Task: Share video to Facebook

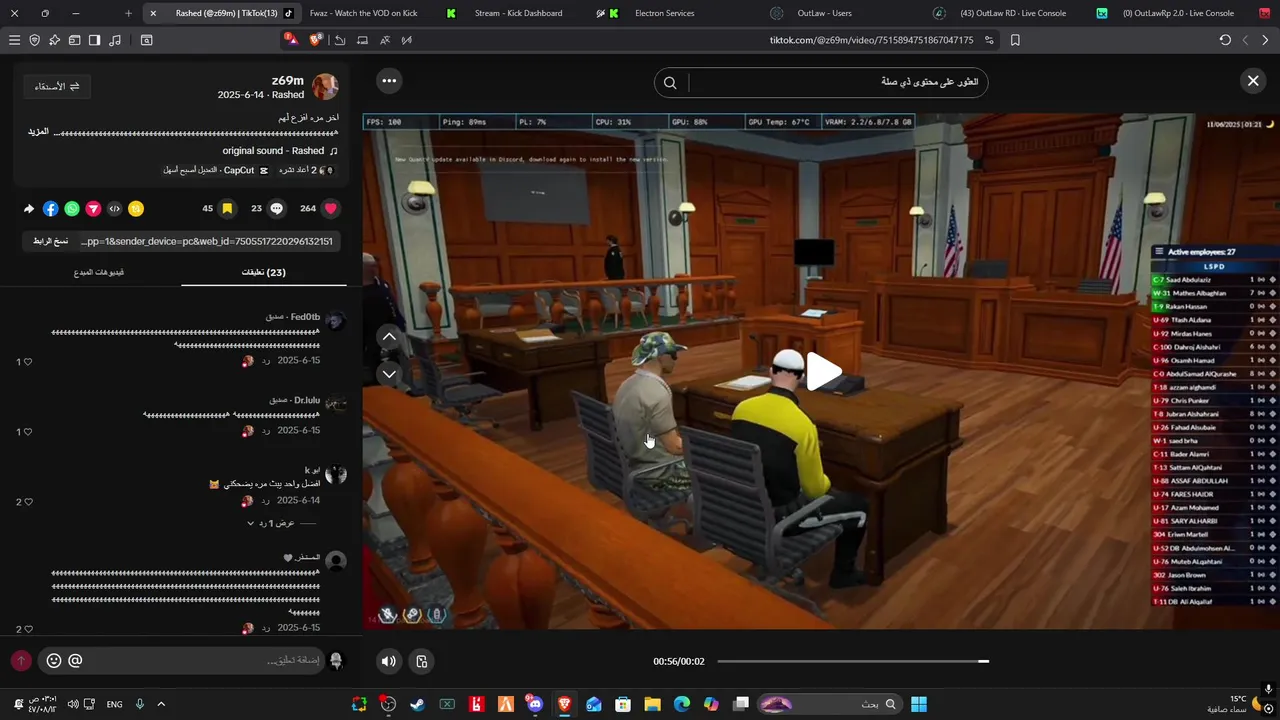Action: coord(50,209)
